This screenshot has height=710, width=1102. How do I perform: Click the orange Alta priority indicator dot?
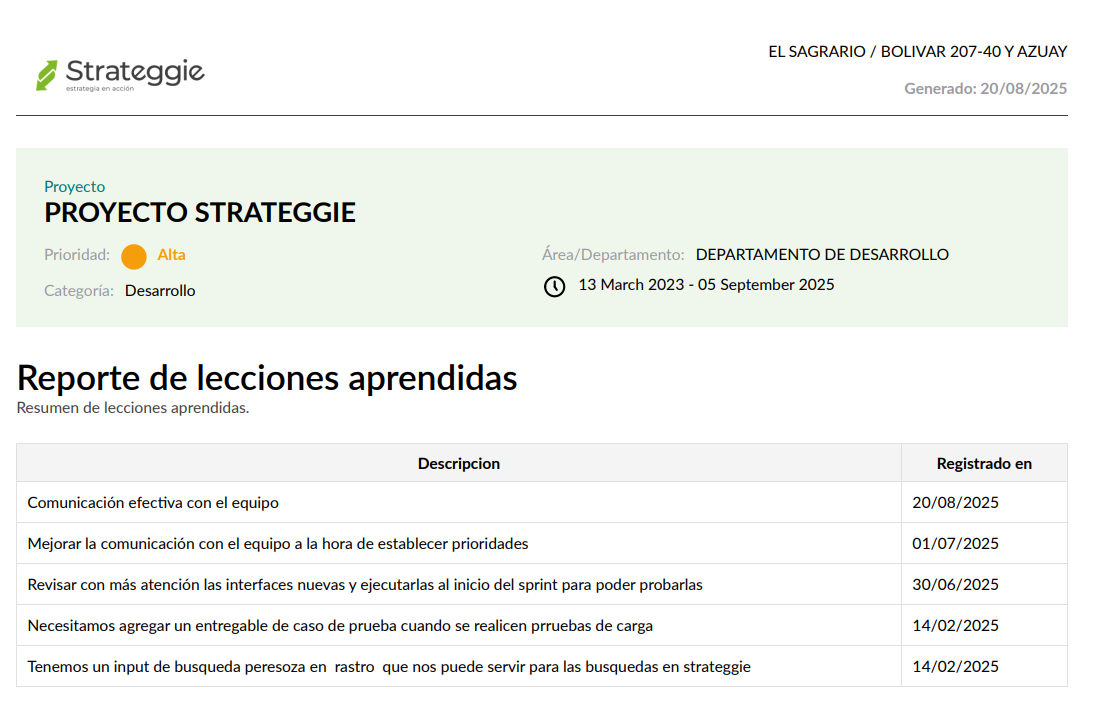click(133, 255)
